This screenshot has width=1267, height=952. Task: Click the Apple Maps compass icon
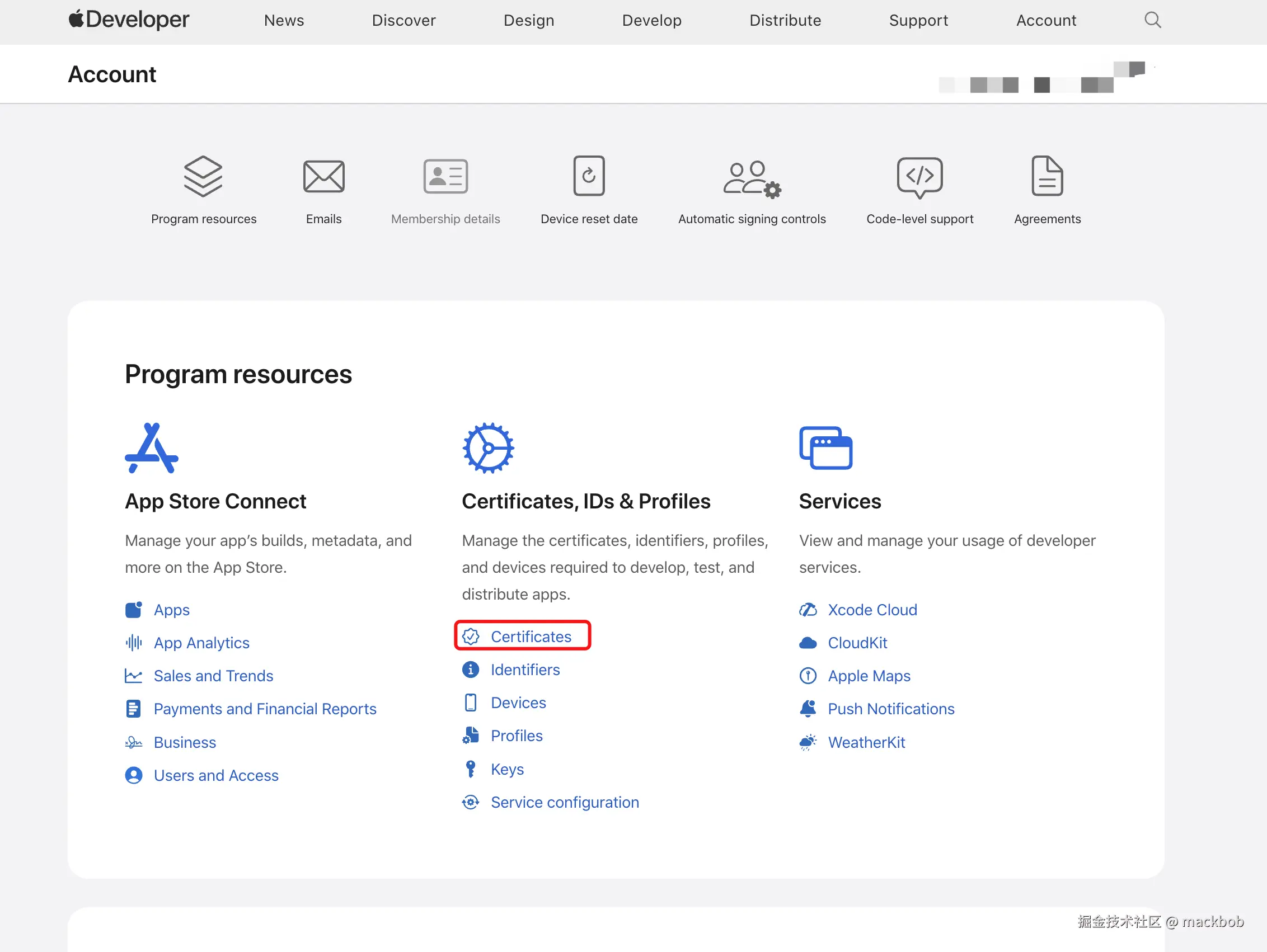coord(808,676)
